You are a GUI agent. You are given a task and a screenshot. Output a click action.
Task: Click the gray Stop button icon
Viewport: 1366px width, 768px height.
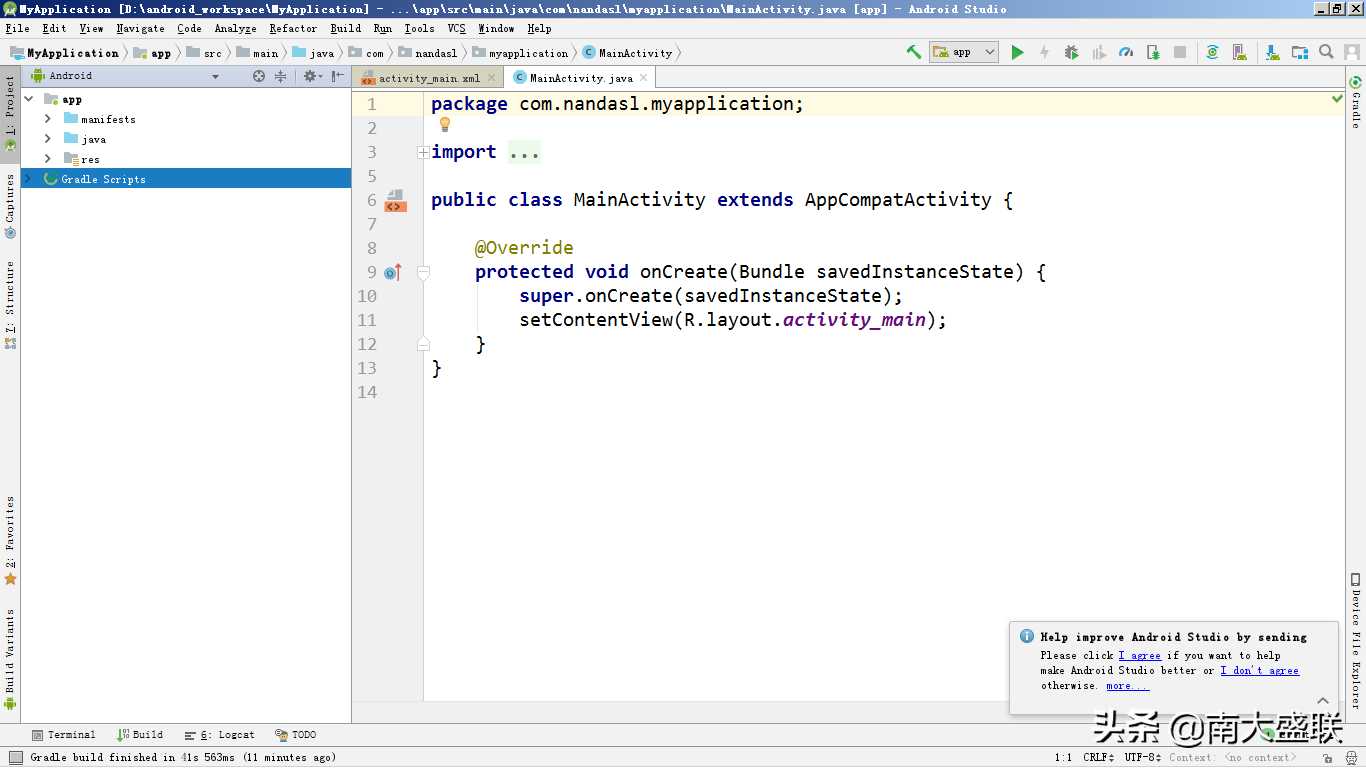coord(1180,52)
